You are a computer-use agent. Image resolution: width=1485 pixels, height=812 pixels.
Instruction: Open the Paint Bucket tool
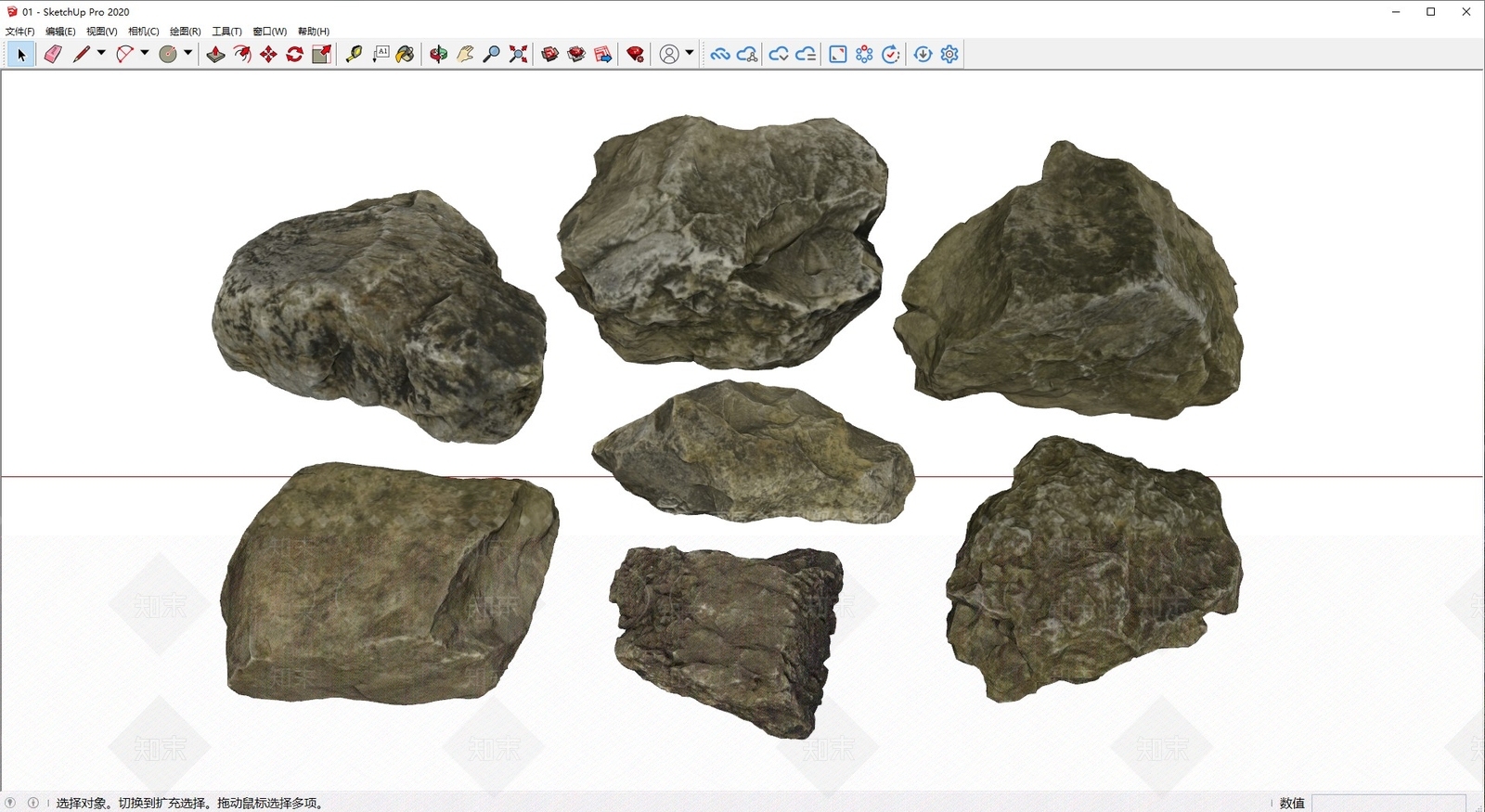pyautogui.click(x=406, y=55)
